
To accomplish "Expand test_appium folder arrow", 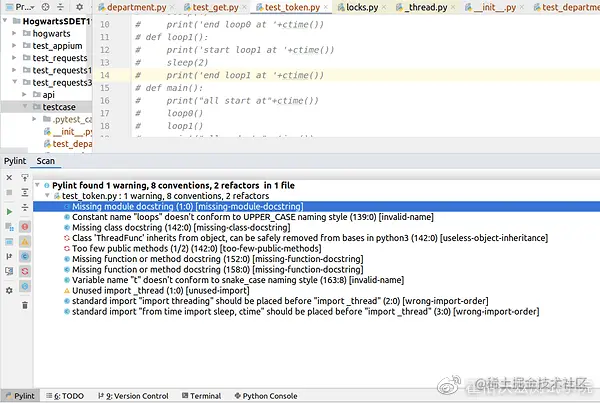I will pyautogui.click(x=14, y=46).
